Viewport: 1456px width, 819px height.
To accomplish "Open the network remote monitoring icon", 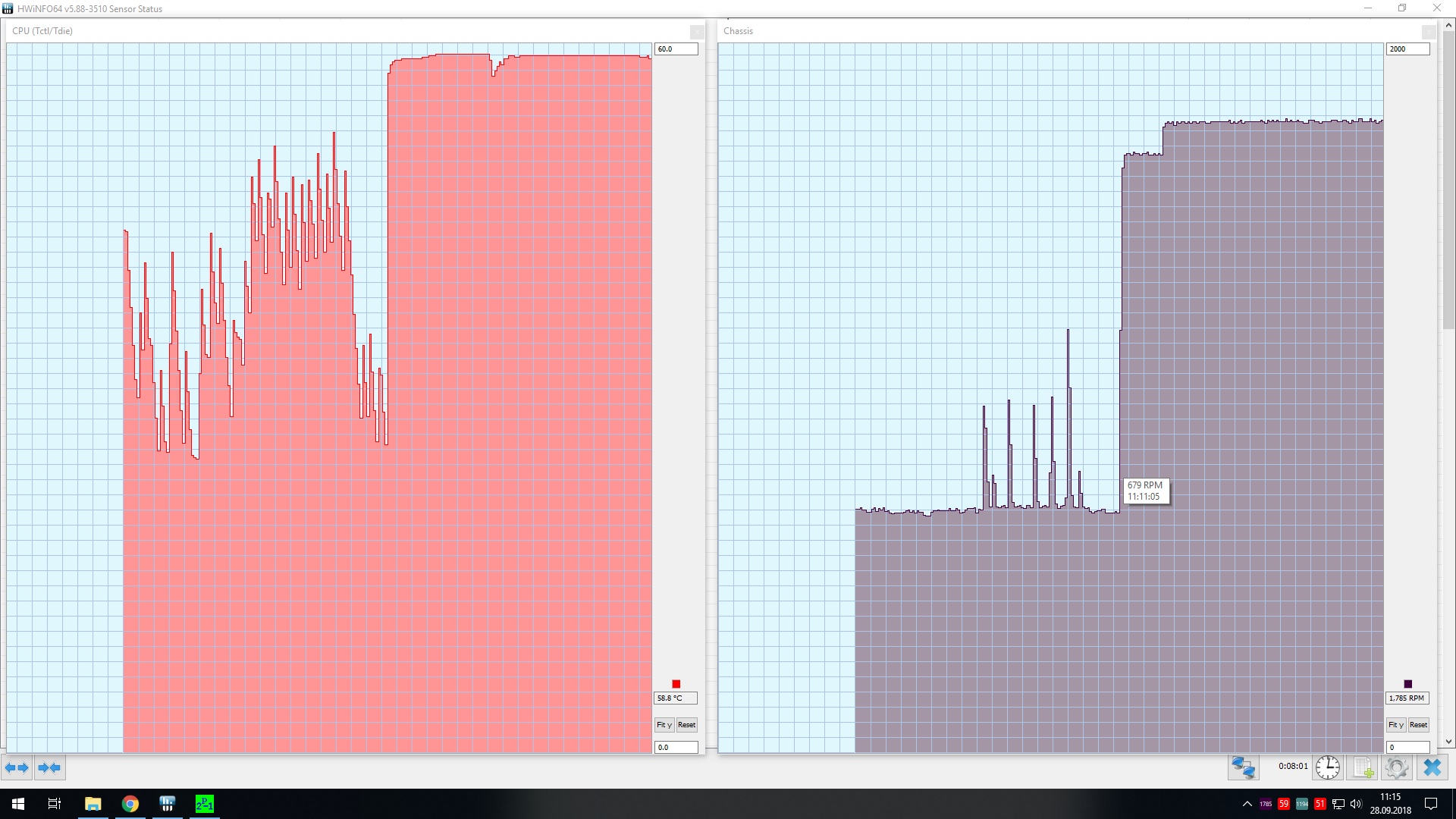I will coord(1243,767).
